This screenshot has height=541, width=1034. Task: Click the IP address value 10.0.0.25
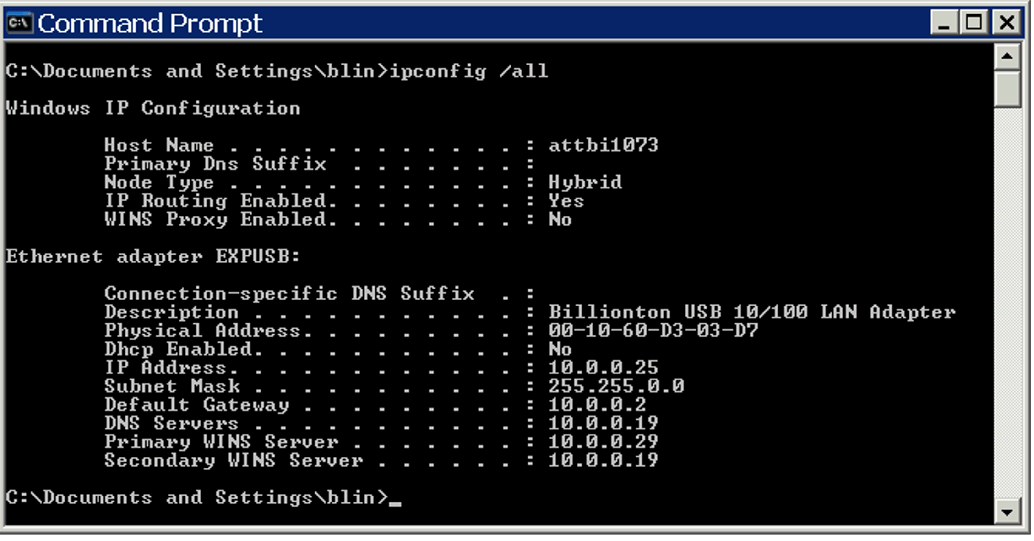coord(603,367)
